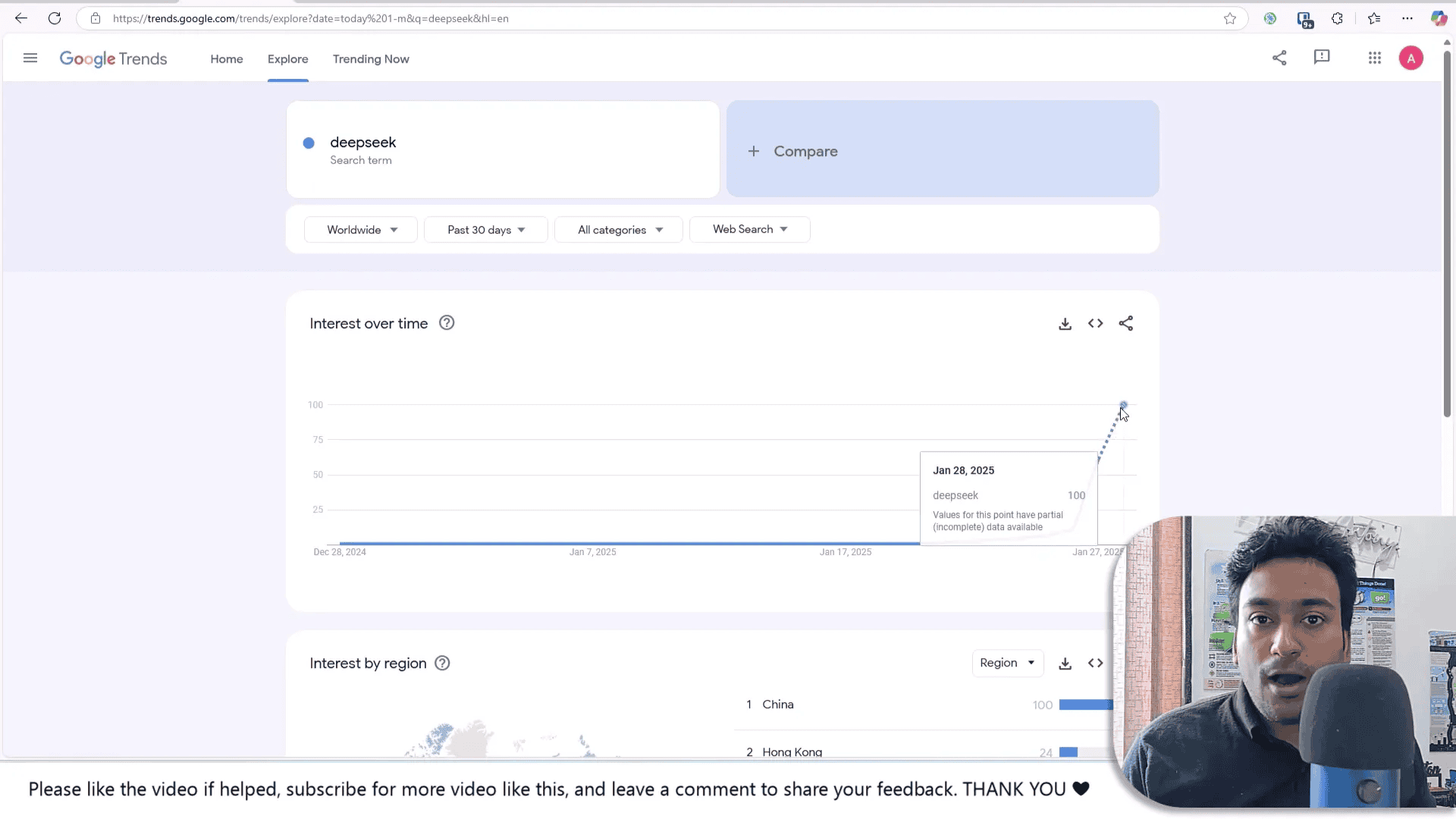The width and height of the screenshot is (1456, 819).
Task: Click Google Trends logo
Action: point(113,59)
